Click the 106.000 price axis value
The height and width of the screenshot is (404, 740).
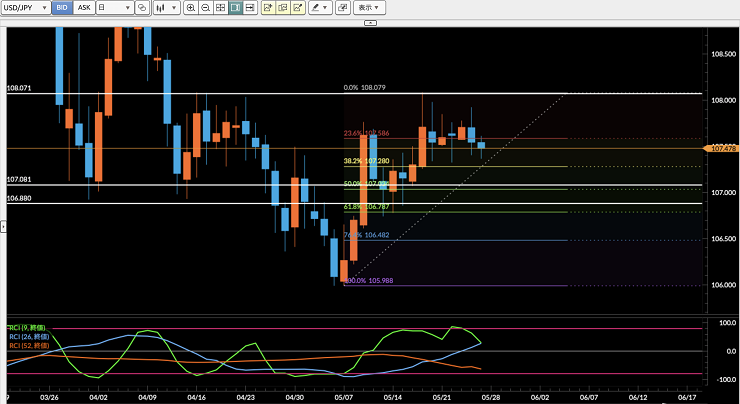point(723,285)
